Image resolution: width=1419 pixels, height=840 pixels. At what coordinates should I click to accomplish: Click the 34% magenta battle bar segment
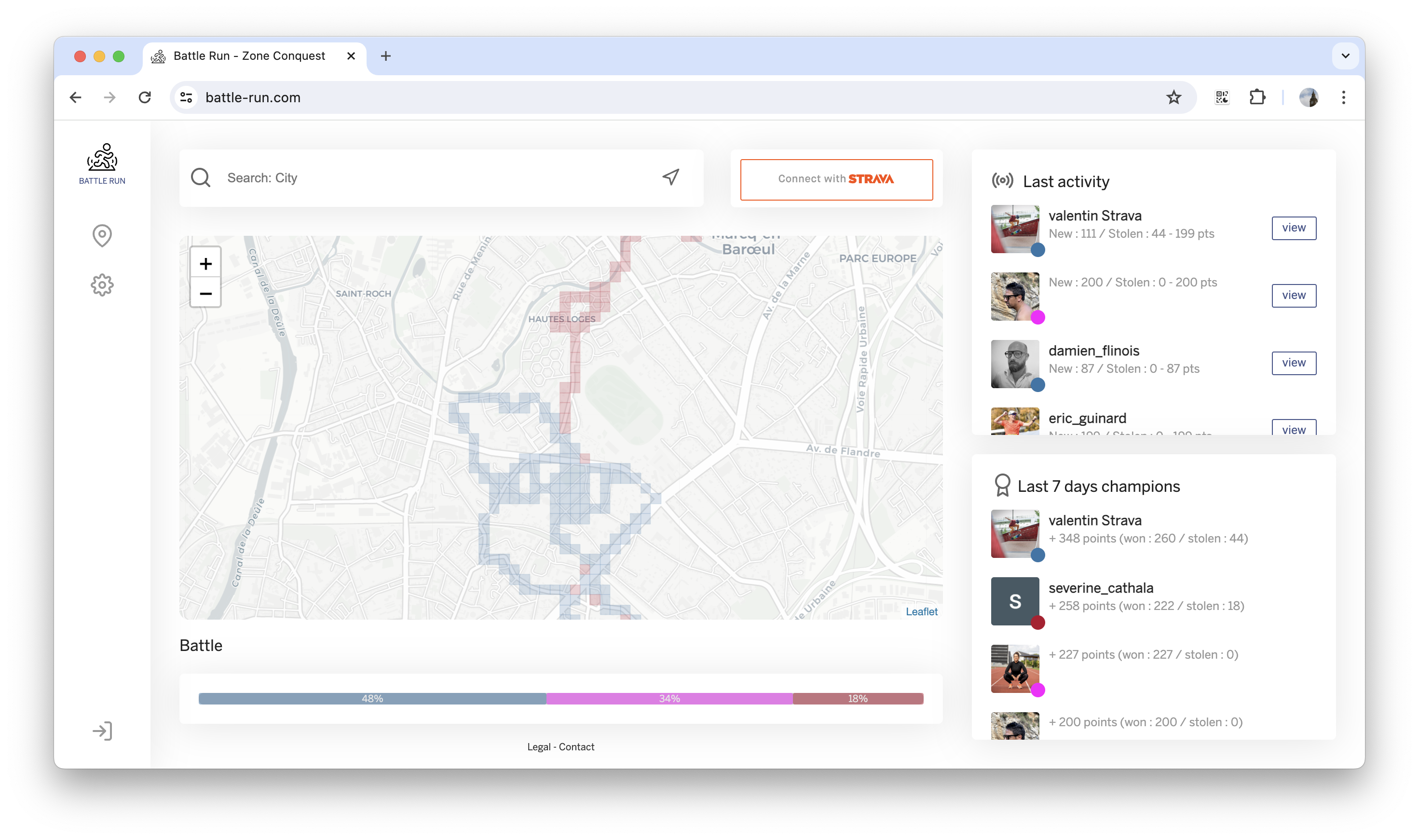[x=669, y=699]
